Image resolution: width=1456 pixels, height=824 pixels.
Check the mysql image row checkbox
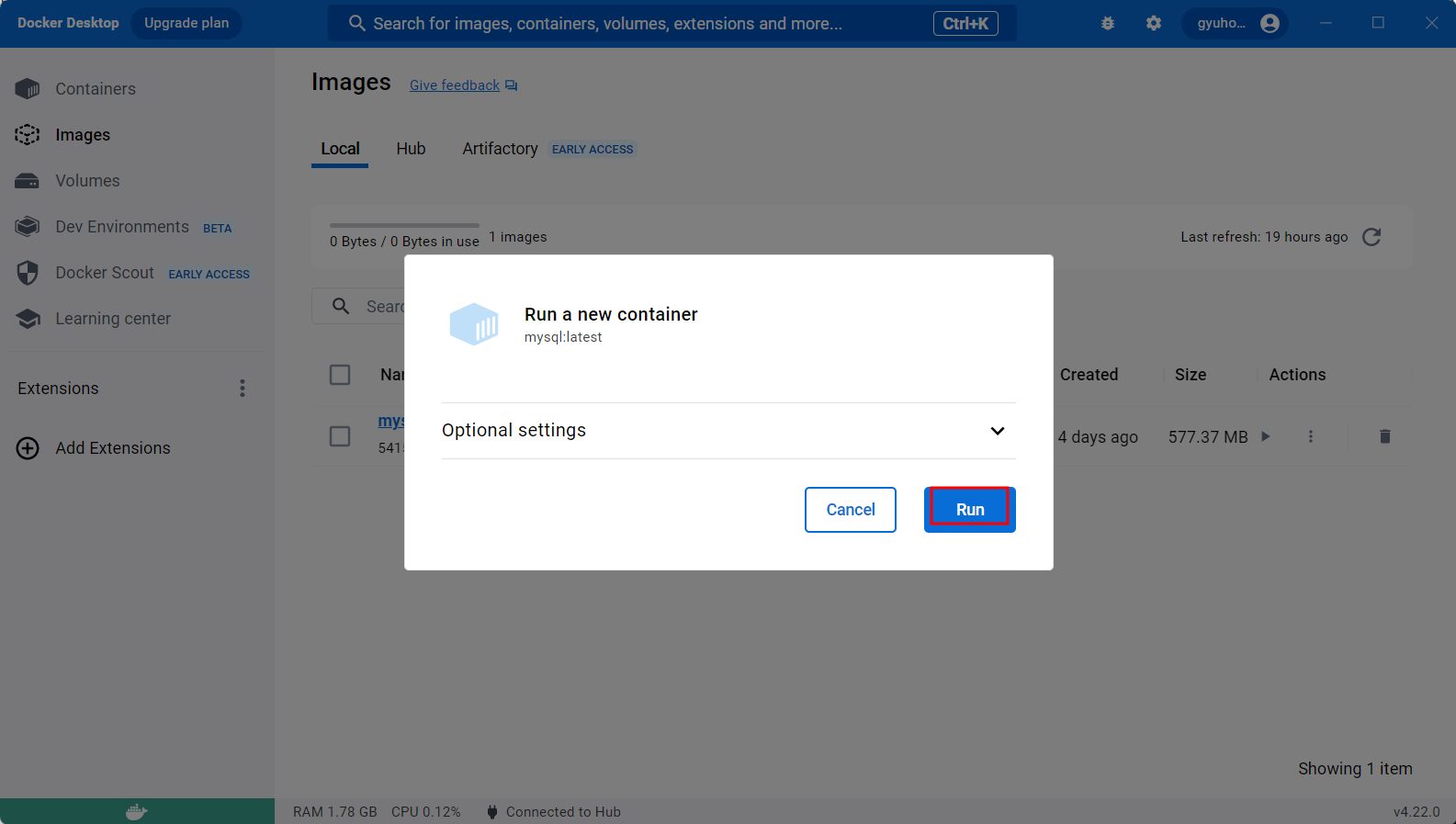point(340,436)
